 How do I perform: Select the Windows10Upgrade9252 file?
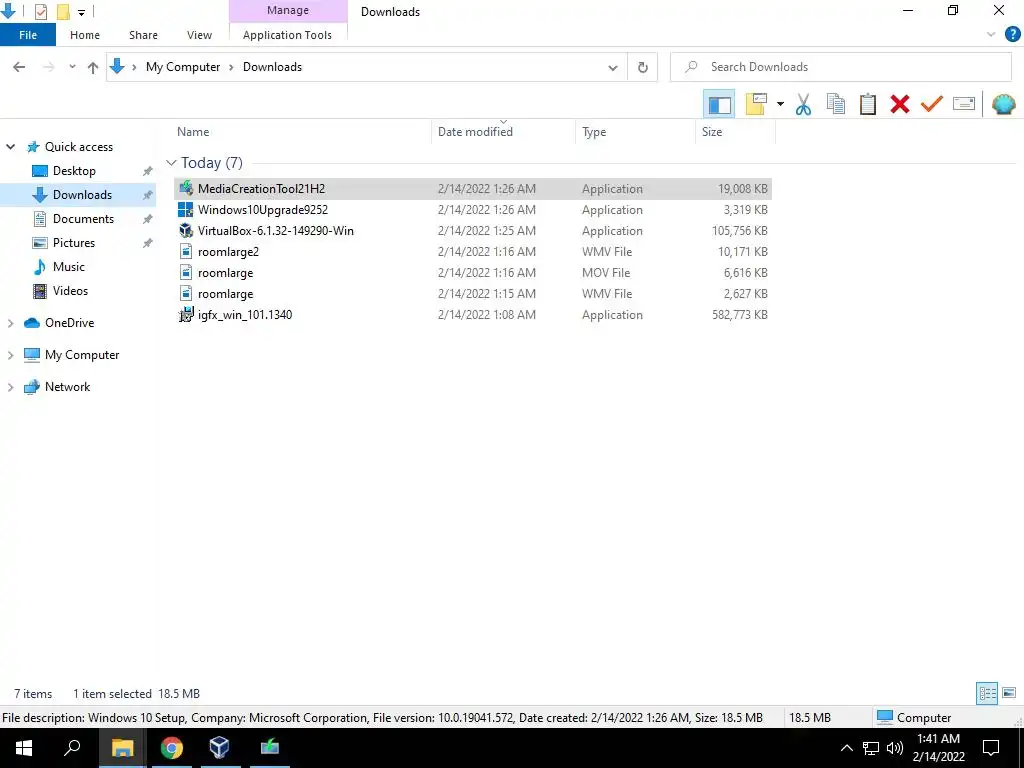coord(473,210)
